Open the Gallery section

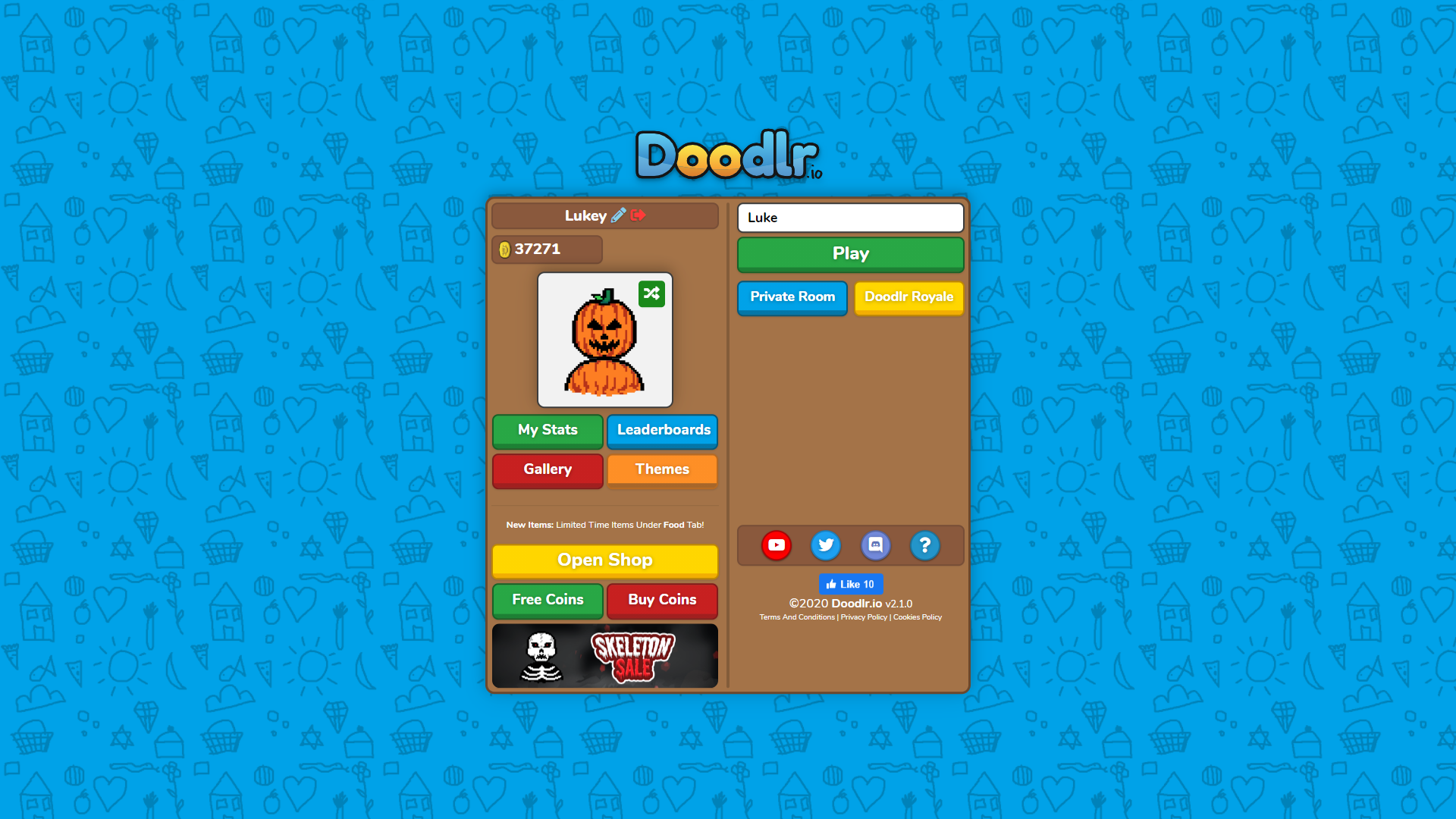(547, 468)
